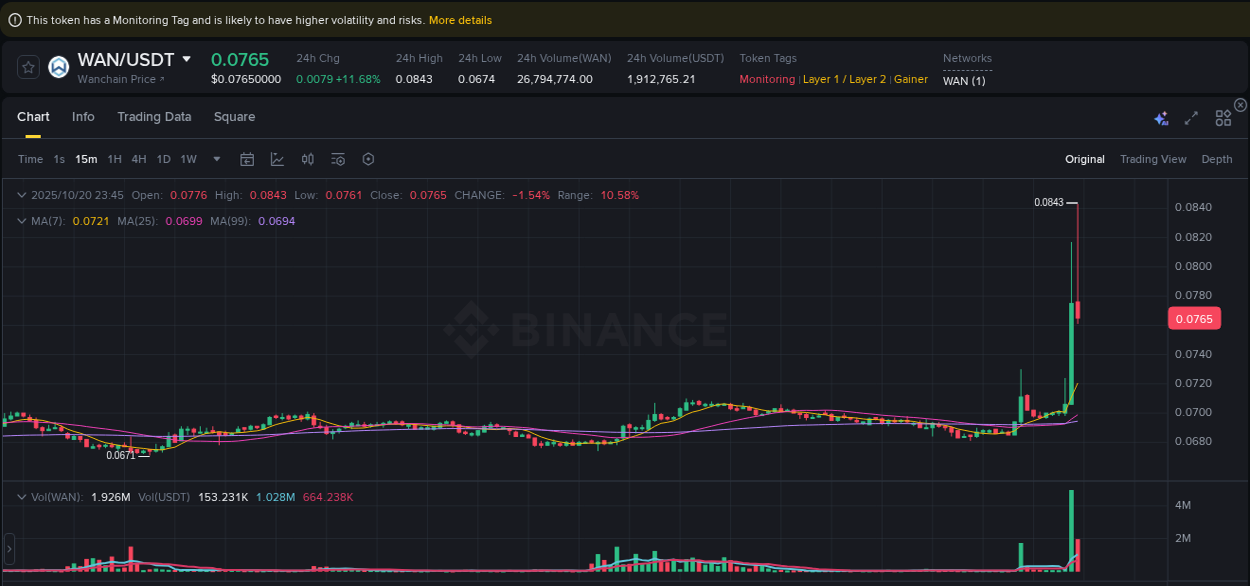1250x586 pixels.
Task: Expand chart to fullscreen with arrow icon
Action: point(1191,117)
